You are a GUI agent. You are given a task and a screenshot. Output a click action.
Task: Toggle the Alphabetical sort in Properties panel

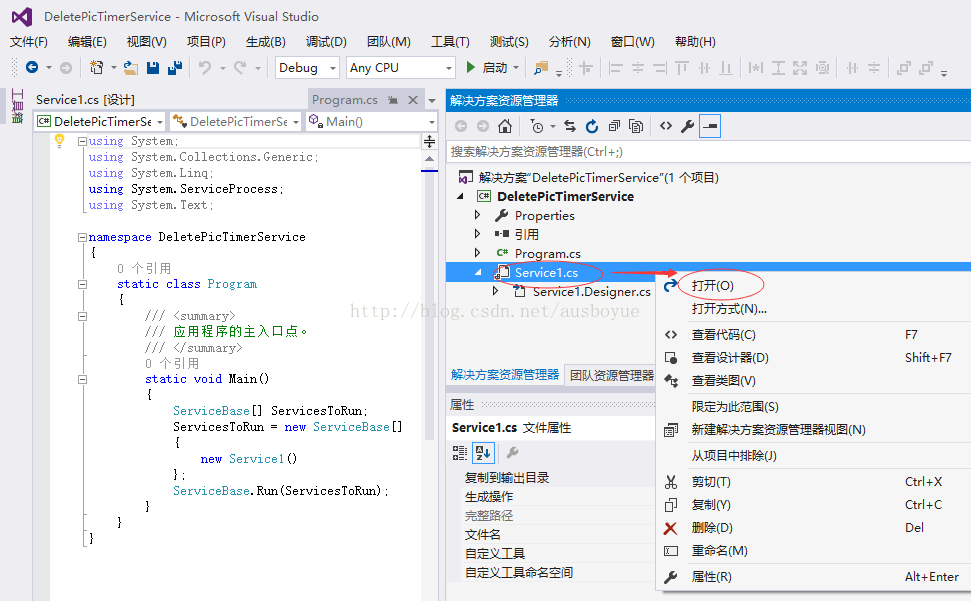tap(483, 452)
